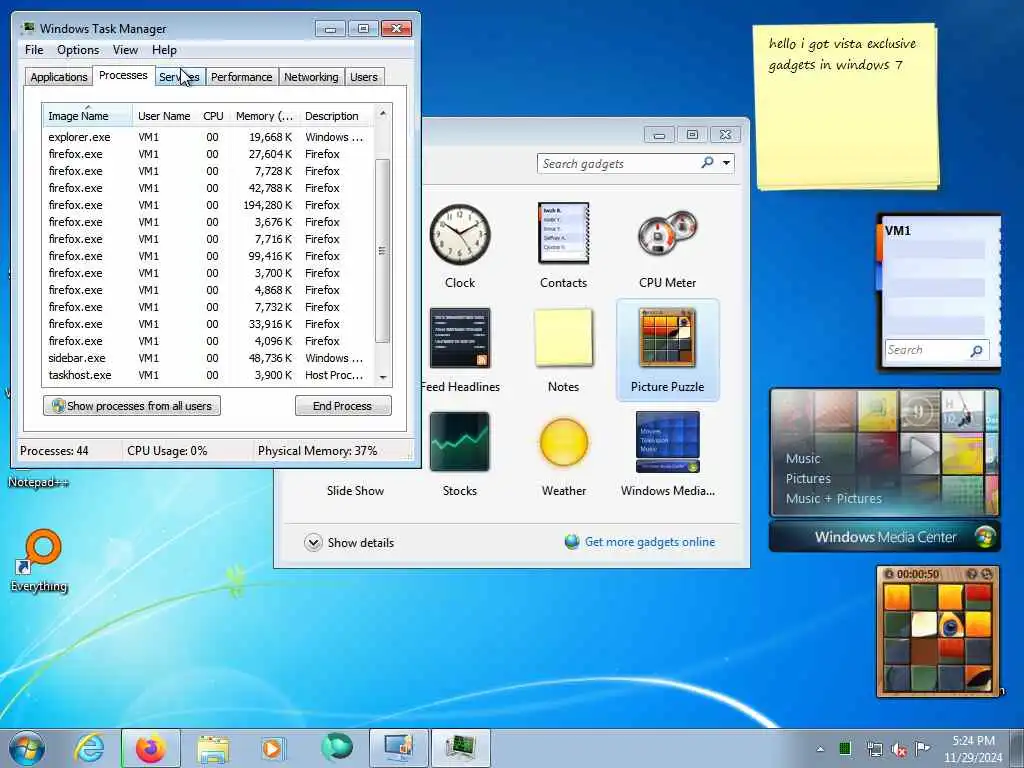Screen dimensions: 1024x768
Task: Open the search gadgets dropdown arrow
Action: click(x=726, y=163)
